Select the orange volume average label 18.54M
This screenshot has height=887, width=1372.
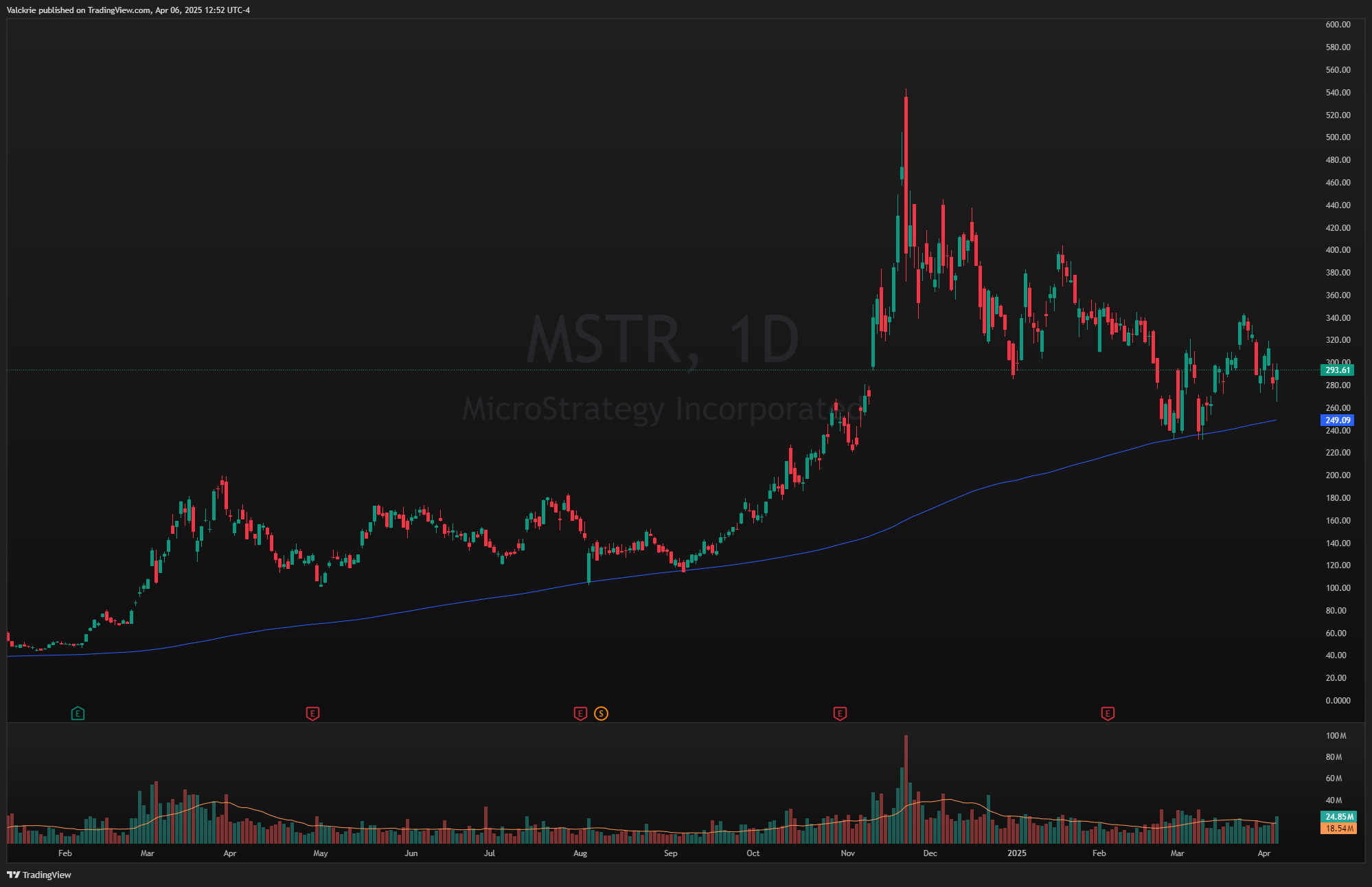pos(1338,829)
